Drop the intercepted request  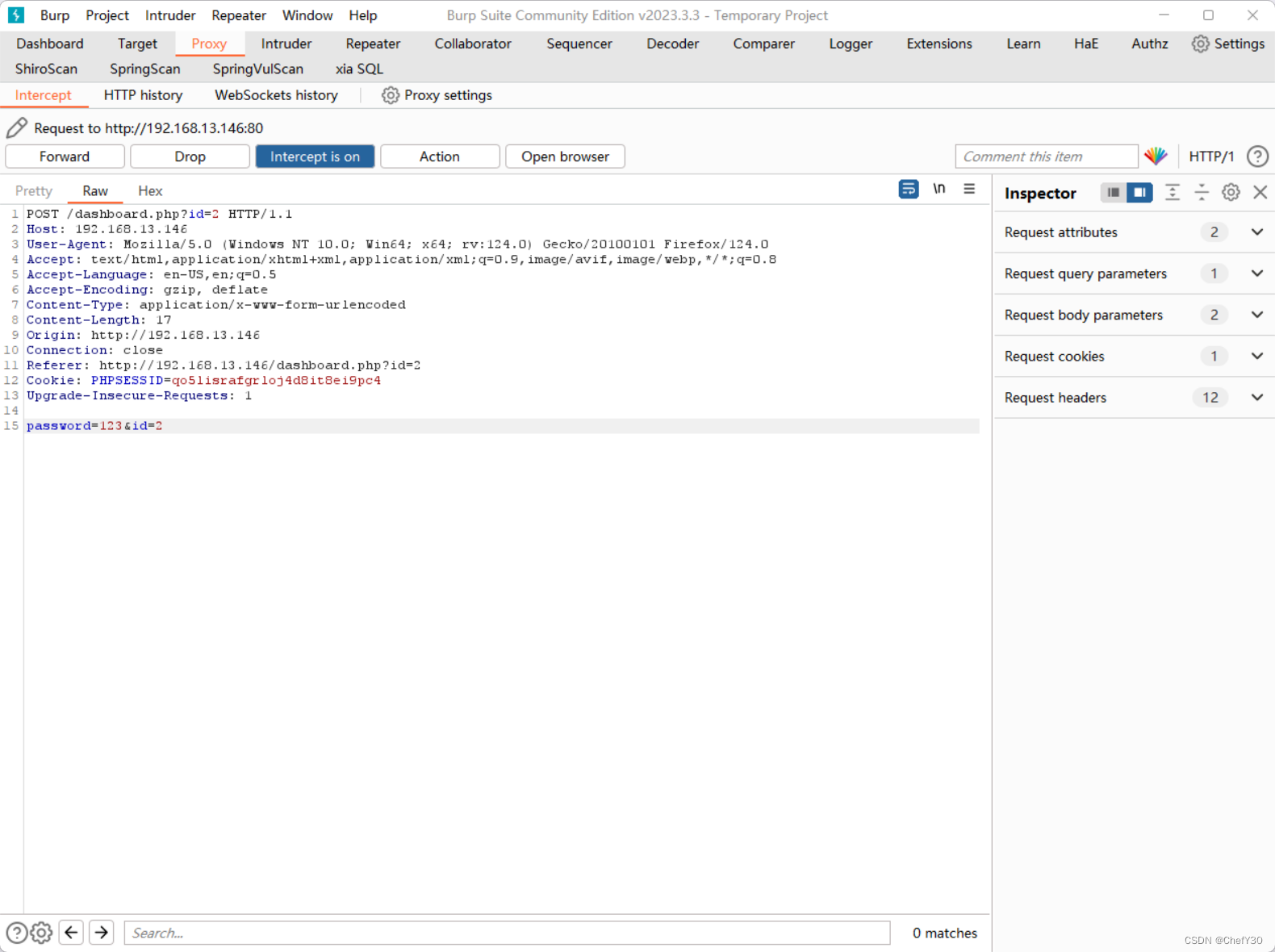(190, 157)
